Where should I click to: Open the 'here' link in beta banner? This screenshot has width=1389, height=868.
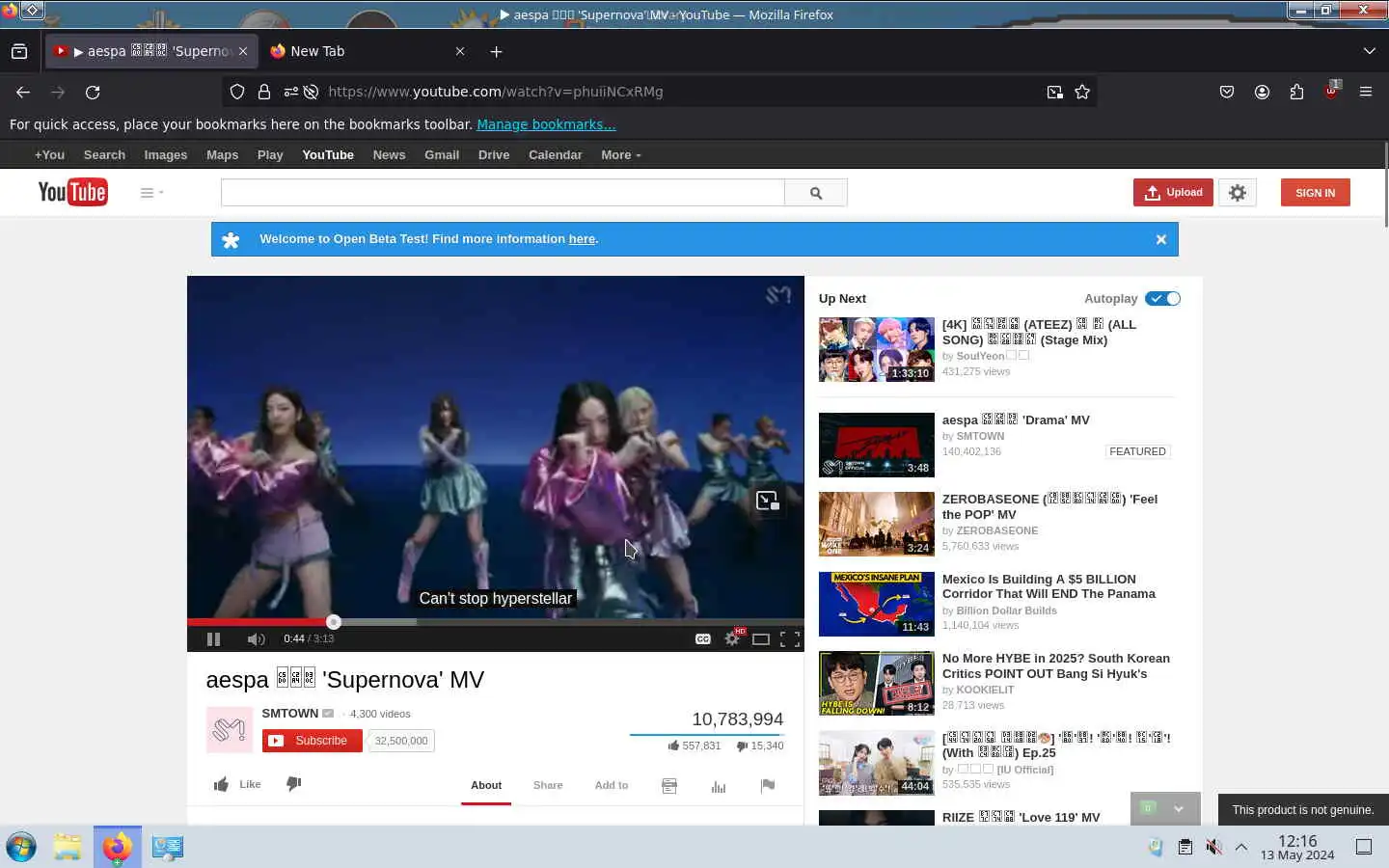tap(582, 239)
